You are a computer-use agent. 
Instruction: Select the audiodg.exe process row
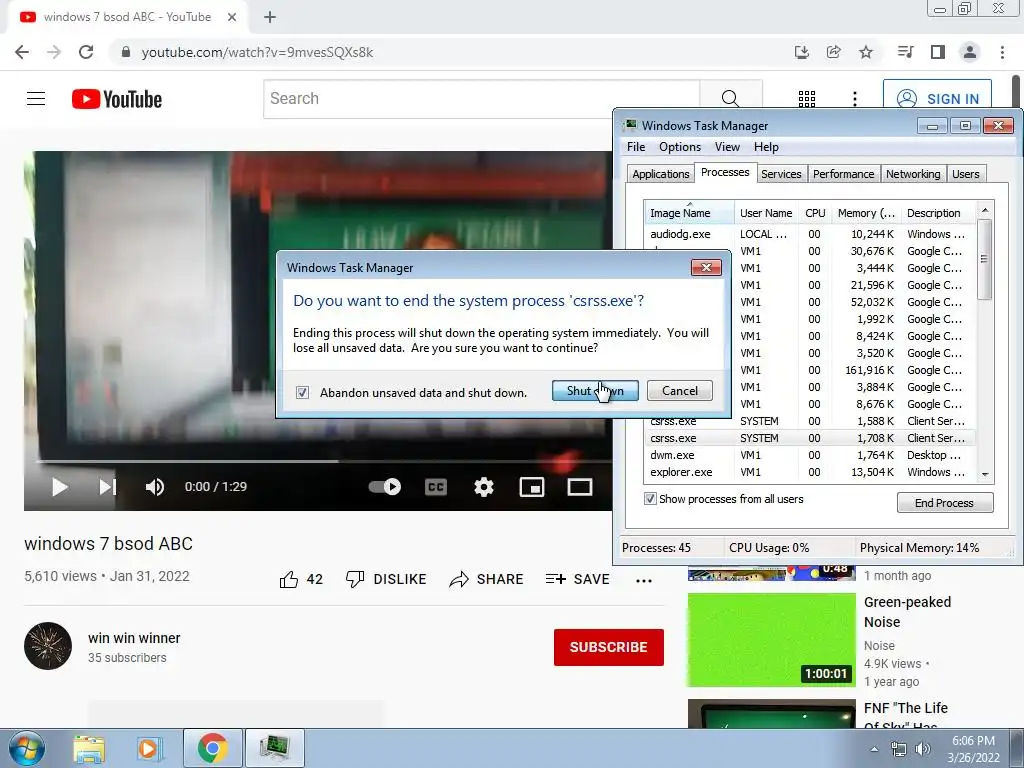(809, 234)
